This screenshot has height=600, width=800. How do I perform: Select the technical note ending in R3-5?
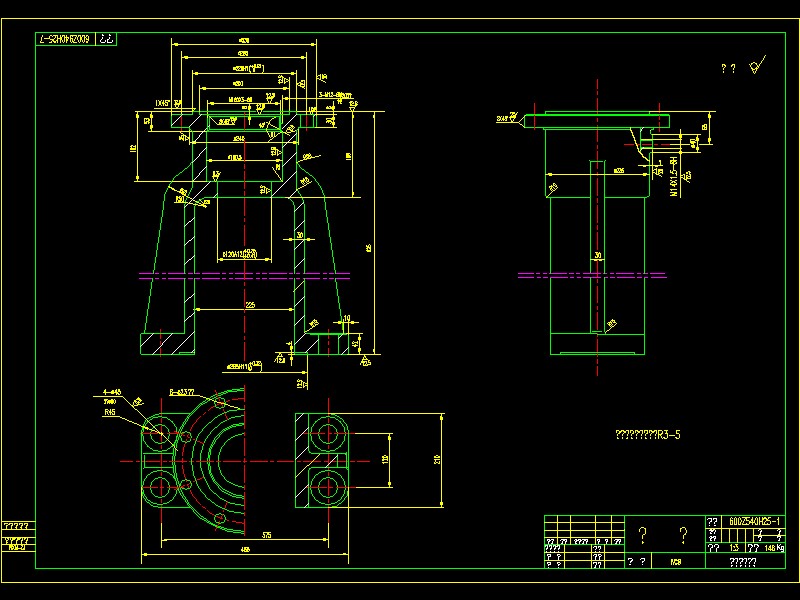(648, 435)
